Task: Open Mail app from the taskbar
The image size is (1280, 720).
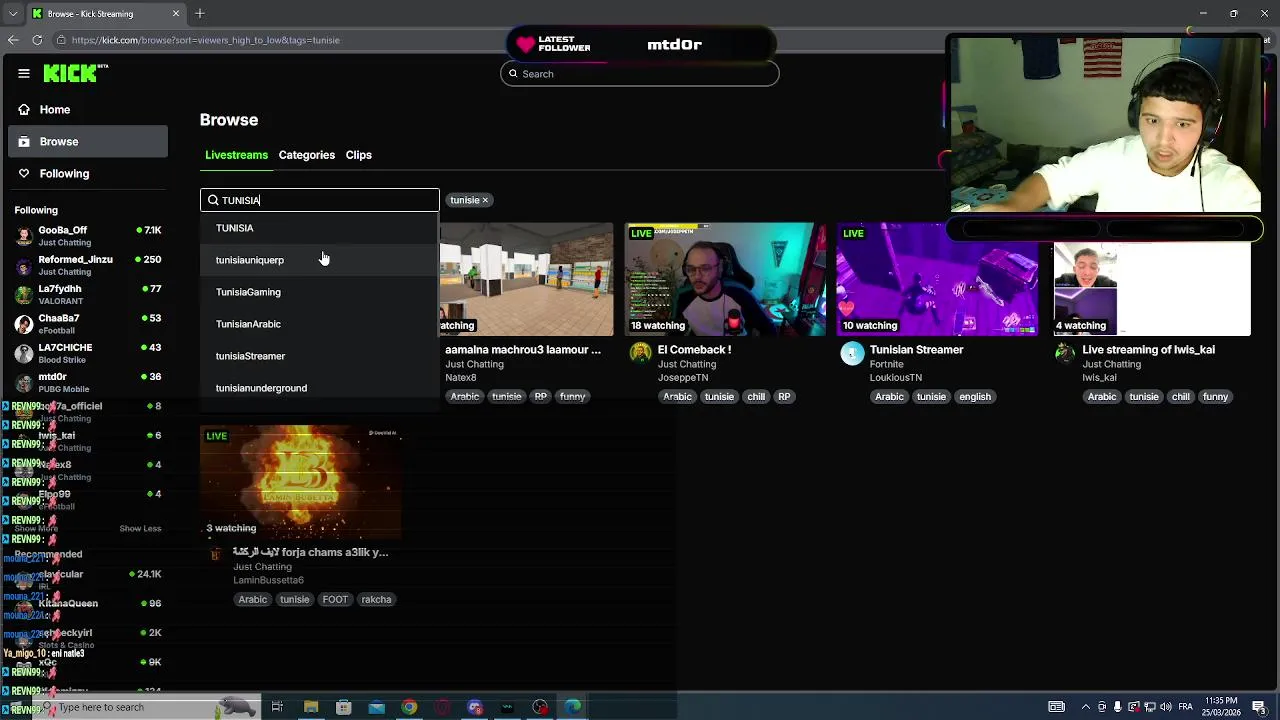Action: click(x=376, y=708)
